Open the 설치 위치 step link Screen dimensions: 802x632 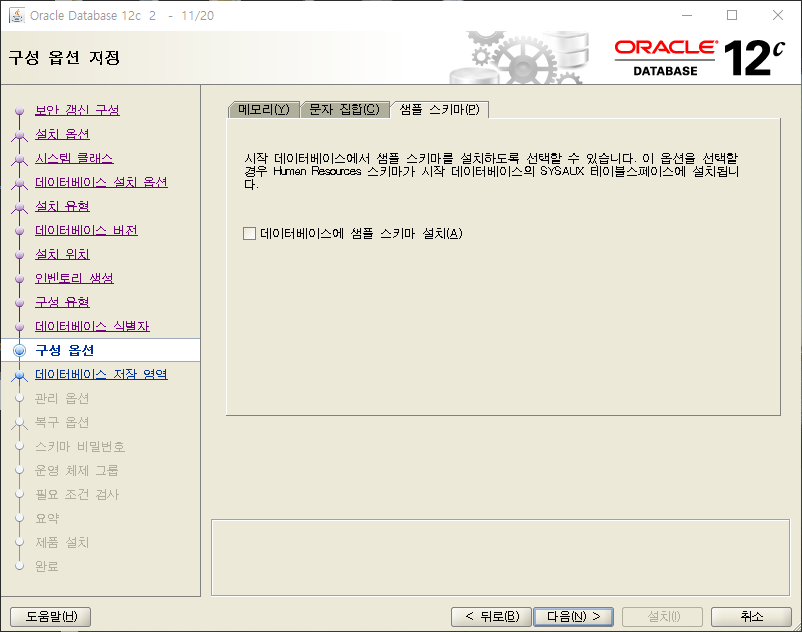coord(62,254)
